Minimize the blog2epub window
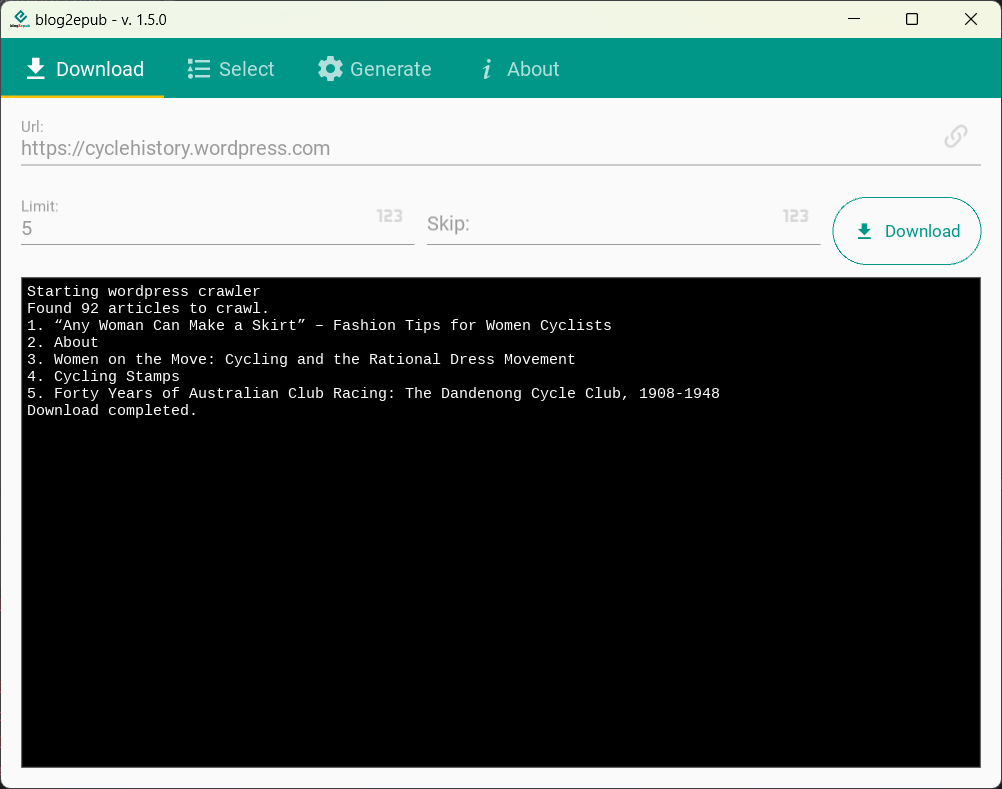This screenshot has width=1002, height=789. click(x=853, y=19)
